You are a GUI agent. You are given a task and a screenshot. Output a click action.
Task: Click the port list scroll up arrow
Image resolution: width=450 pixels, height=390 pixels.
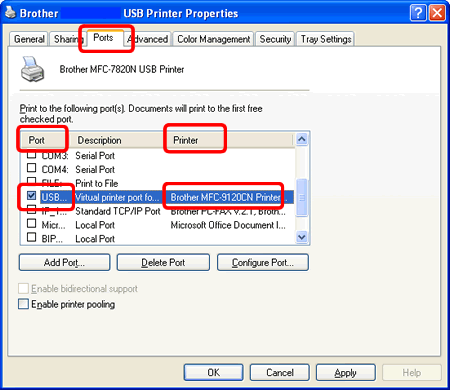tap(302, 139)
